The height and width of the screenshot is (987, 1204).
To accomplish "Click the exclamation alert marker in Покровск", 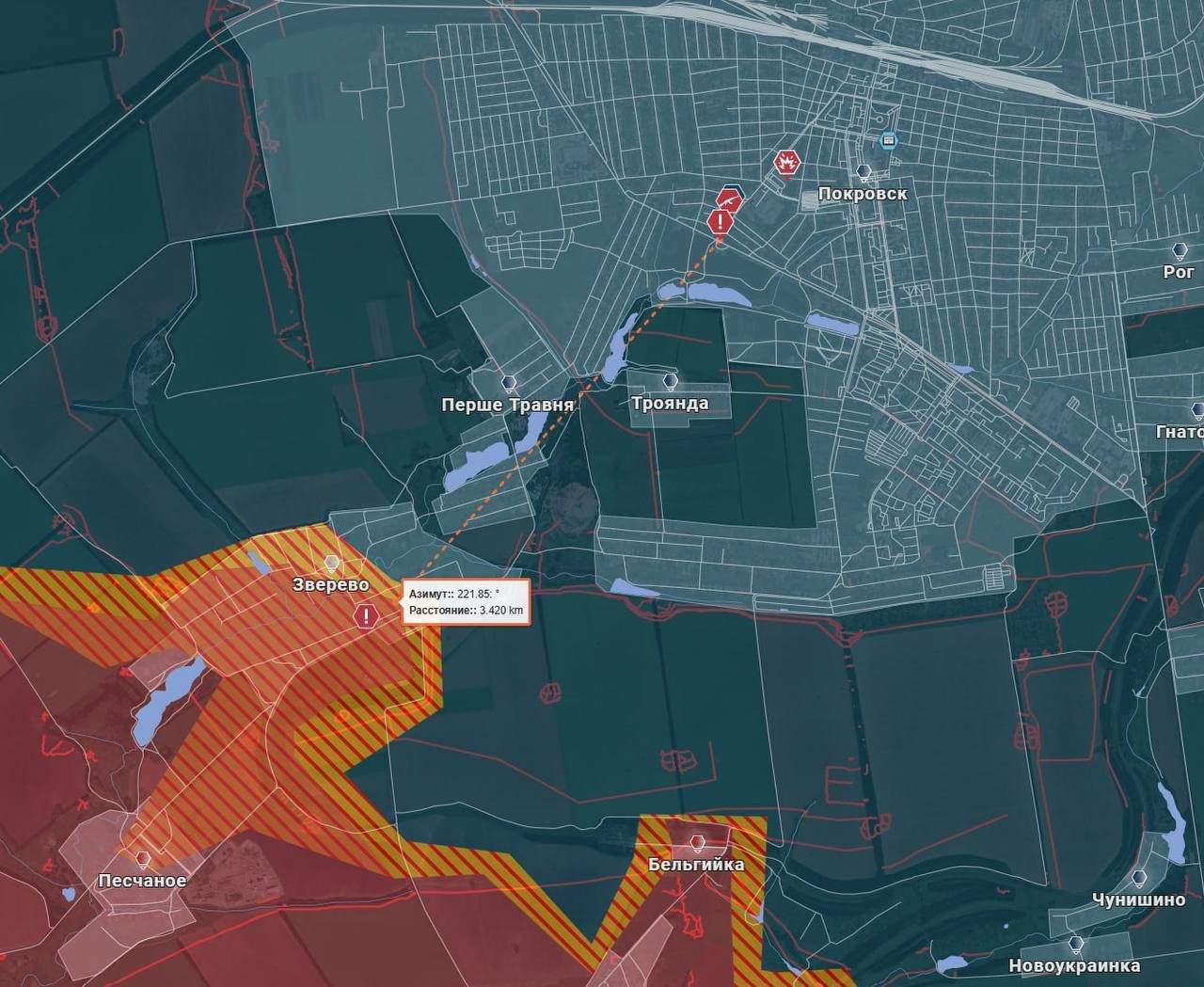I will coord(721,222).
